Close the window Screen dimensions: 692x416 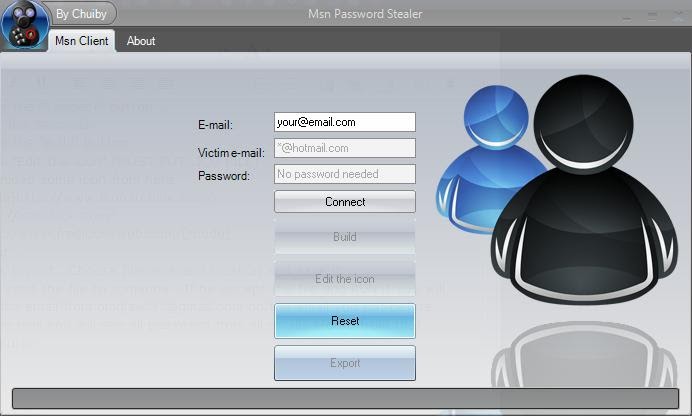coord(678,17)
